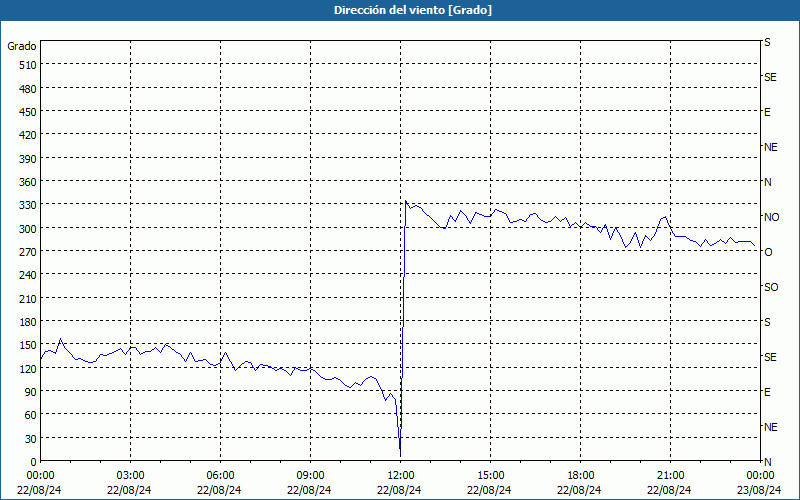Click the 60 degree axis label

click(31, 415)
